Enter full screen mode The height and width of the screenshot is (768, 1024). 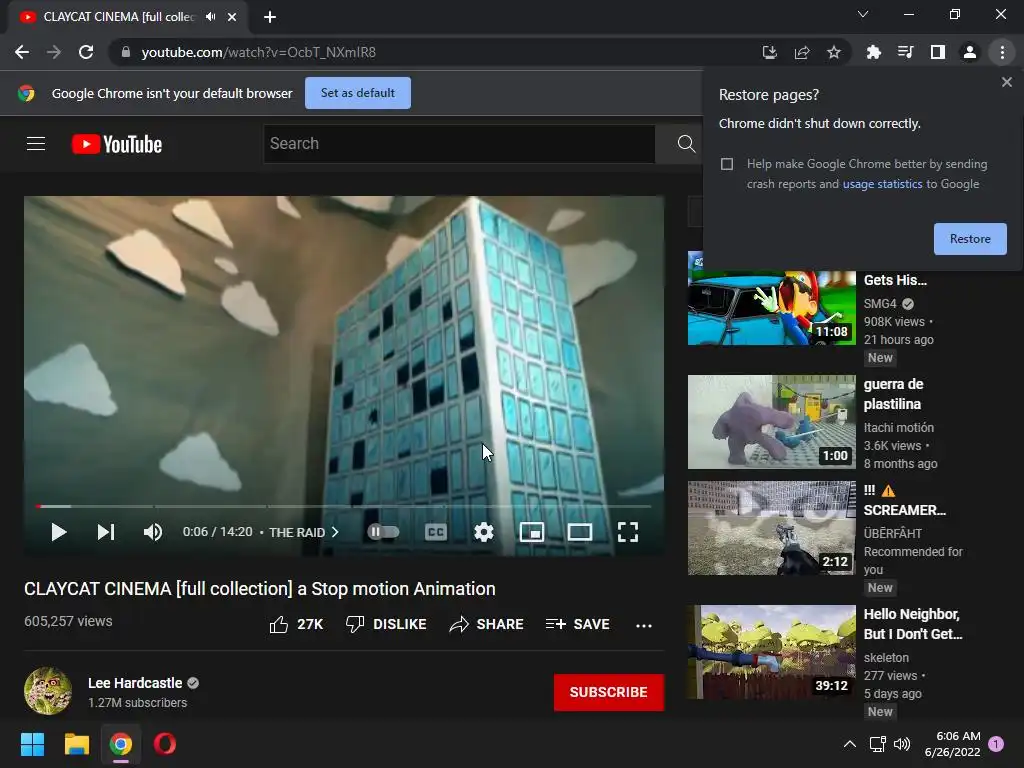pyautogui.click(x=628, y=532)
